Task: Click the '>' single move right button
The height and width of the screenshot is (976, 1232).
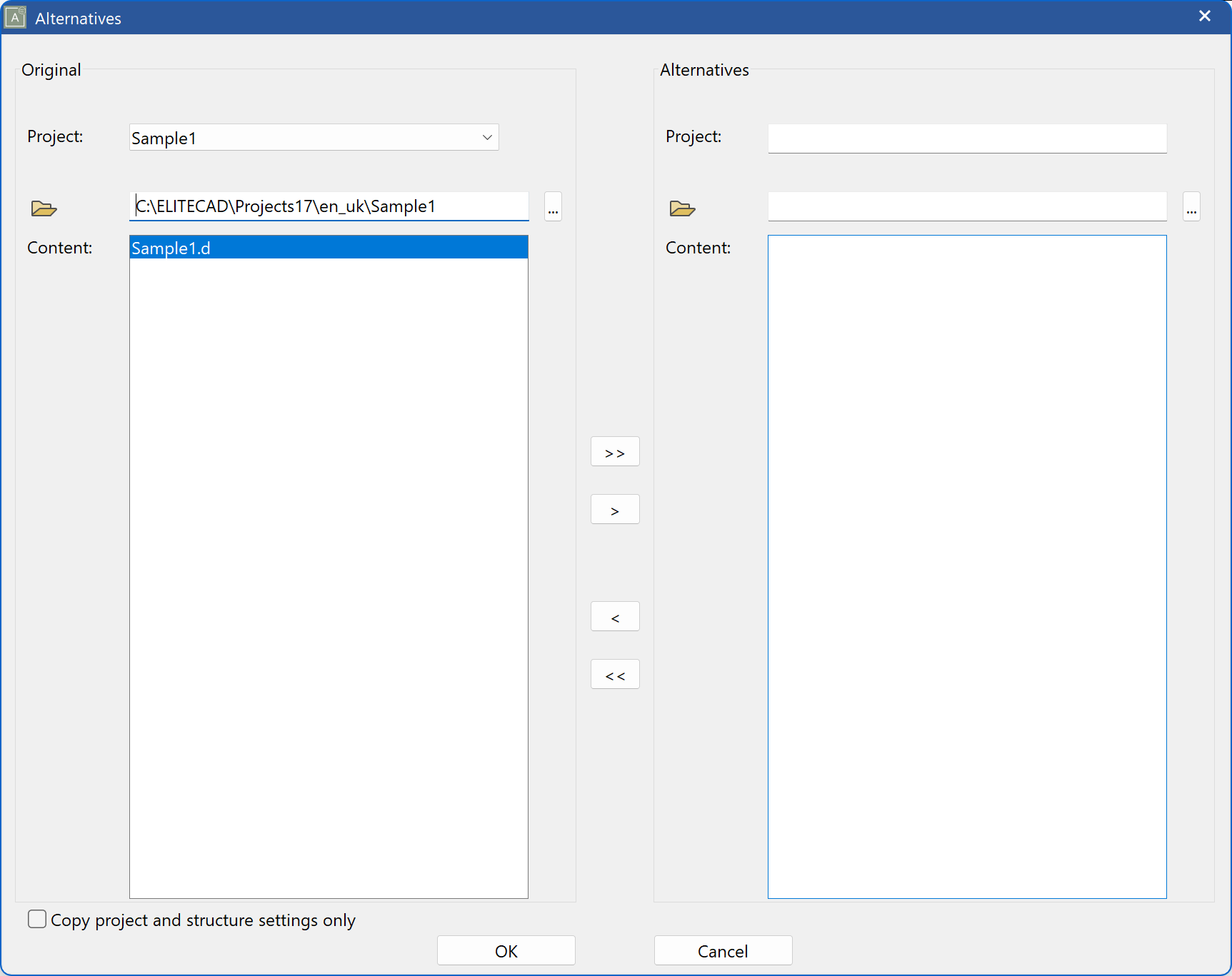Action: pos(614,508)
